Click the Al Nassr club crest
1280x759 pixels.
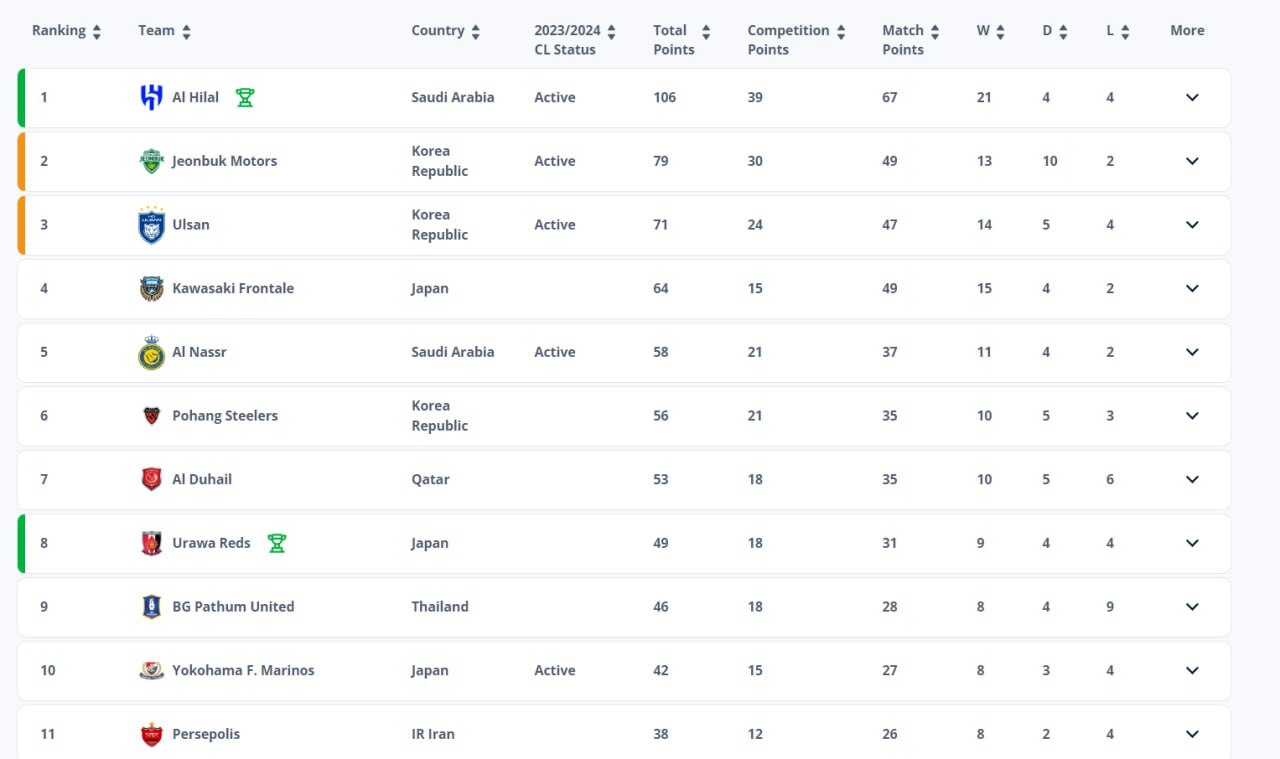151,353
